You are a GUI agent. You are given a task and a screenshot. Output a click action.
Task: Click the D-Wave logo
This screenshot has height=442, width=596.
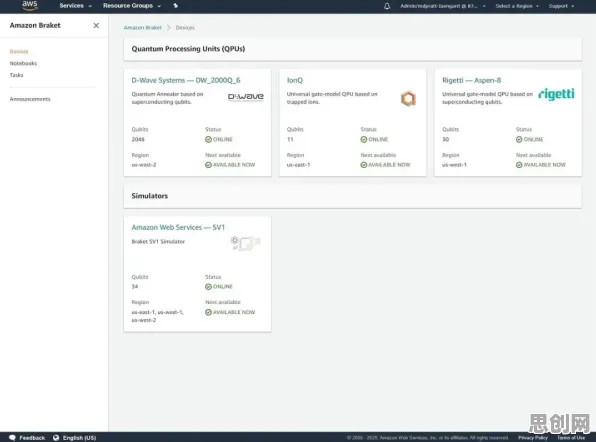[246, 97]
